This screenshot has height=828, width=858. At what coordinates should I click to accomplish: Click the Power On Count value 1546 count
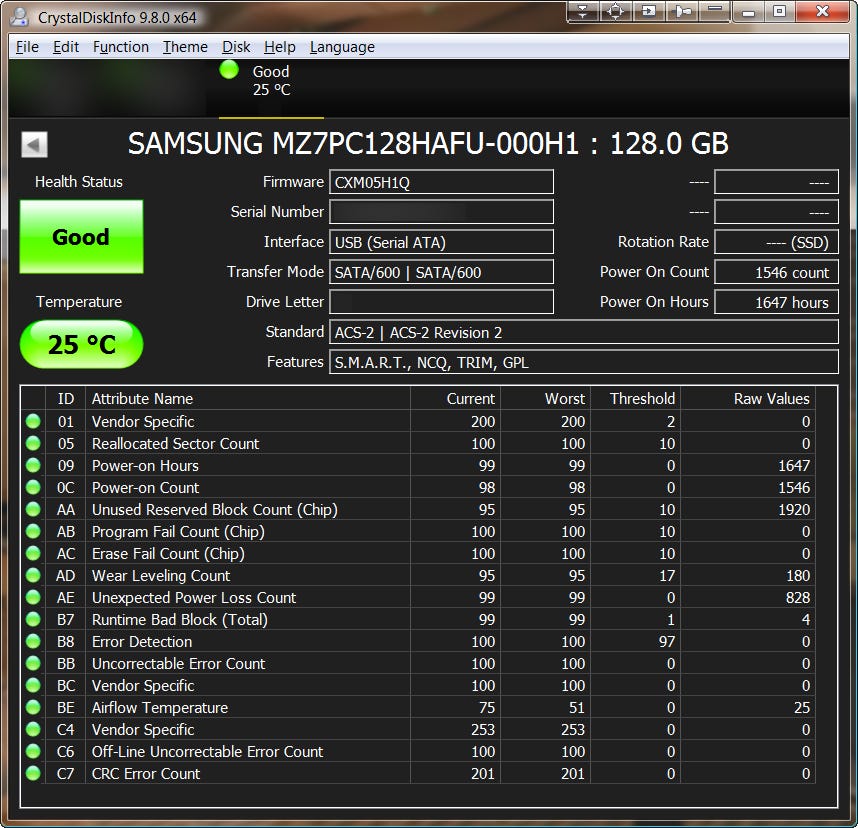[x=776, y=272]
